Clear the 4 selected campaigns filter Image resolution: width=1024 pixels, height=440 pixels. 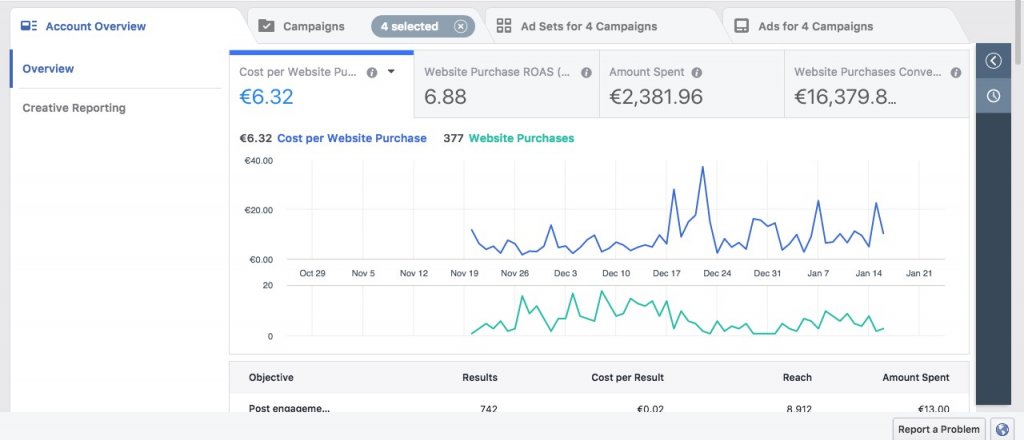[460, 27]
